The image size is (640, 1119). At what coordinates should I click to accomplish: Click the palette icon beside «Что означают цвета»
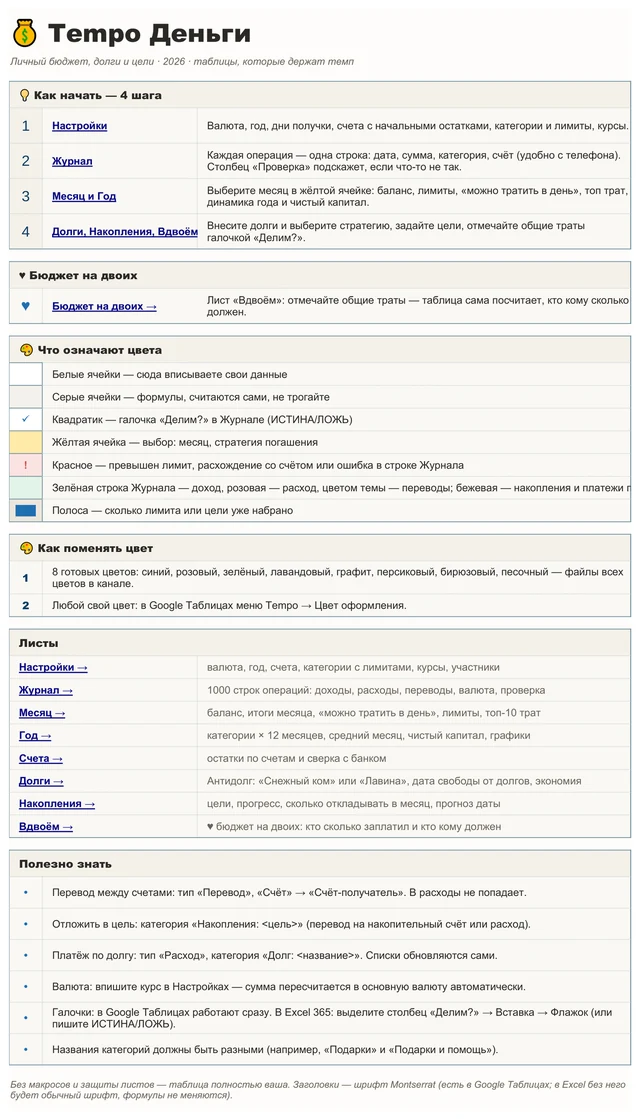(x=26, y=350)
